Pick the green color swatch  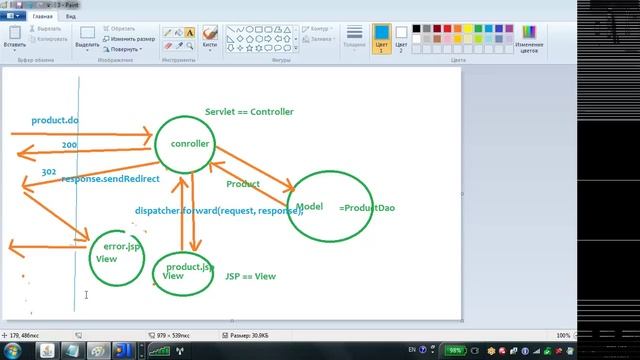coord(478,29)
